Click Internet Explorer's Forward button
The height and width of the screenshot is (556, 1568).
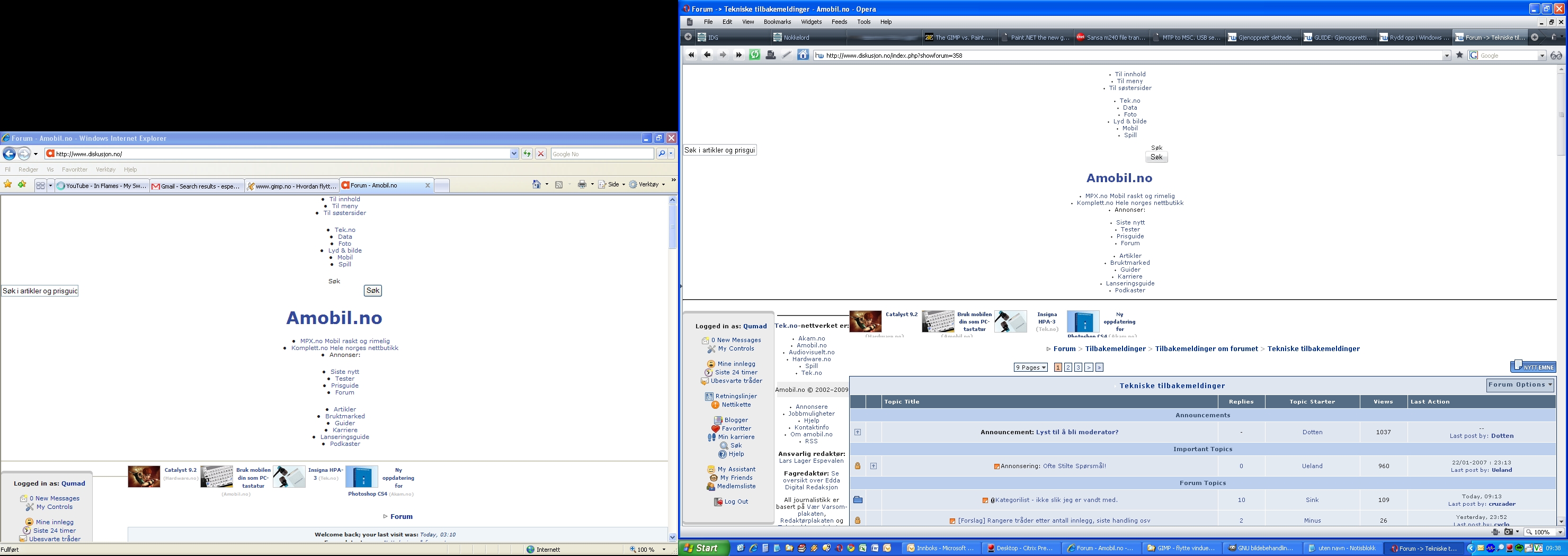pos(24,154)
